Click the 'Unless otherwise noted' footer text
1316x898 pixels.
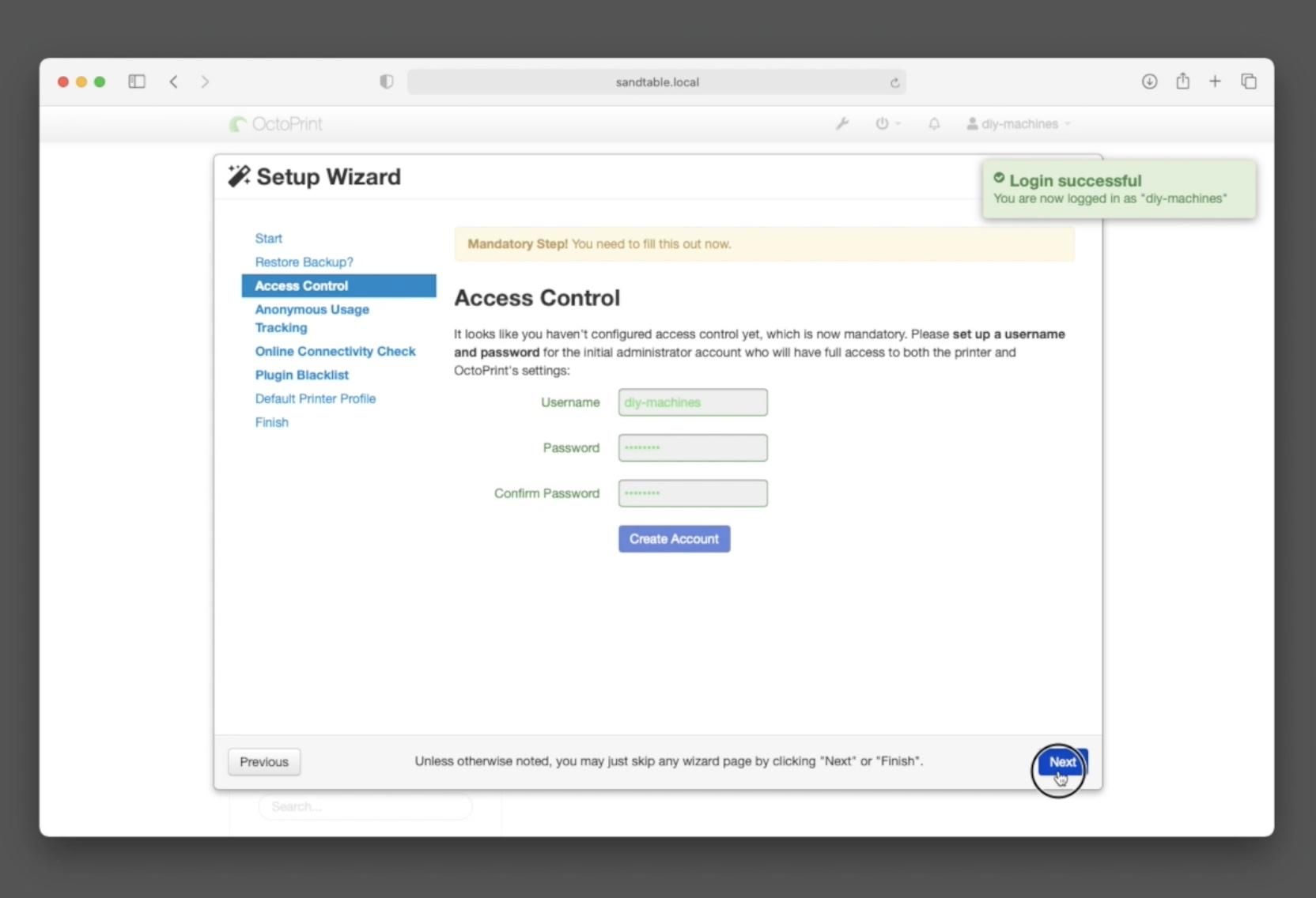[x=668, y=761]
